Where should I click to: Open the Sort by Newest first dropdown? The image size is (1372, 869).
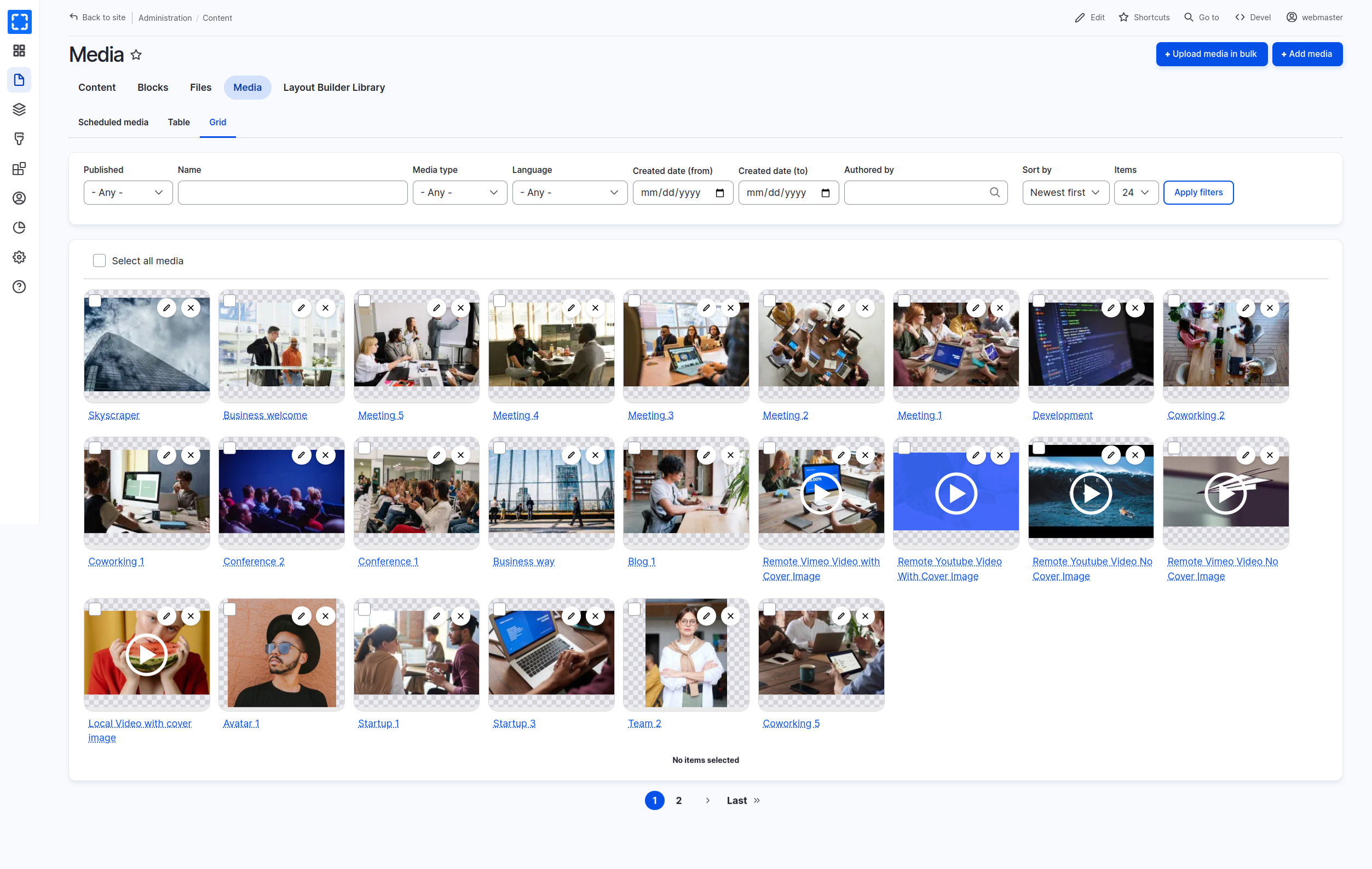(x=1065, y=193)
